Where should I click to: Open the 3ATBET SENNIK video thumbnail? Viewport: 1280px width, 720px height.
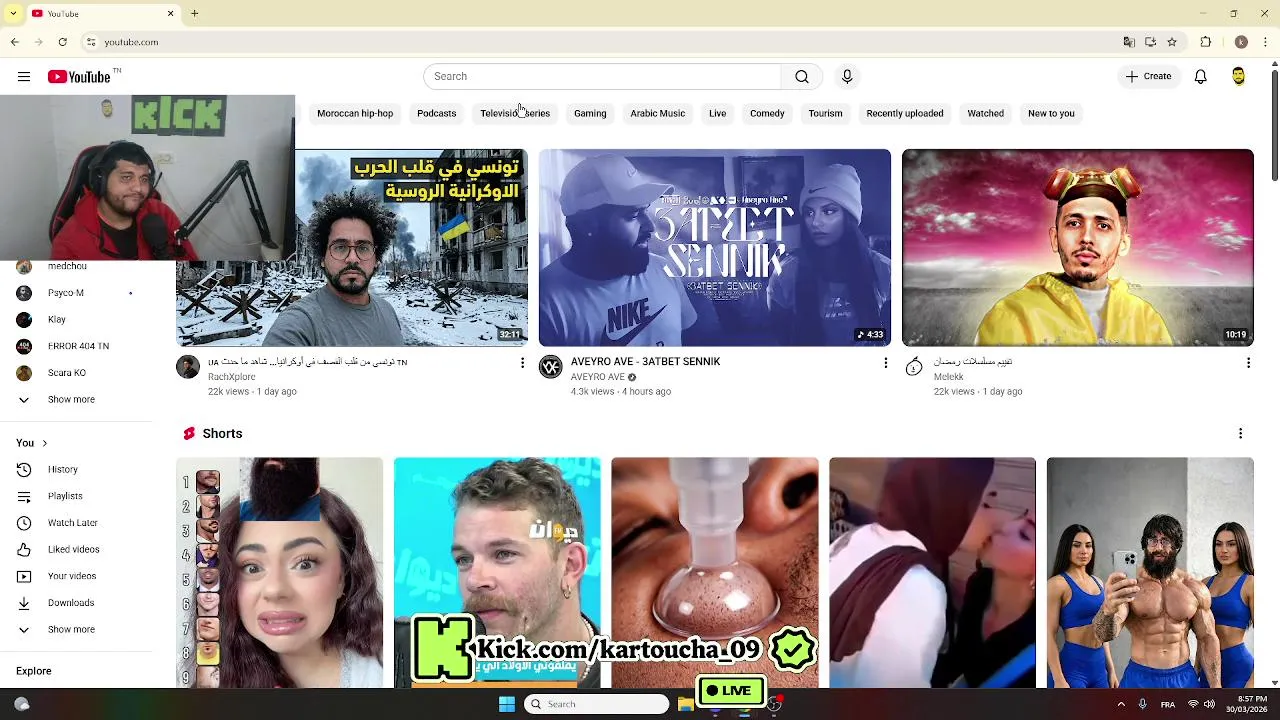point(715,248)
